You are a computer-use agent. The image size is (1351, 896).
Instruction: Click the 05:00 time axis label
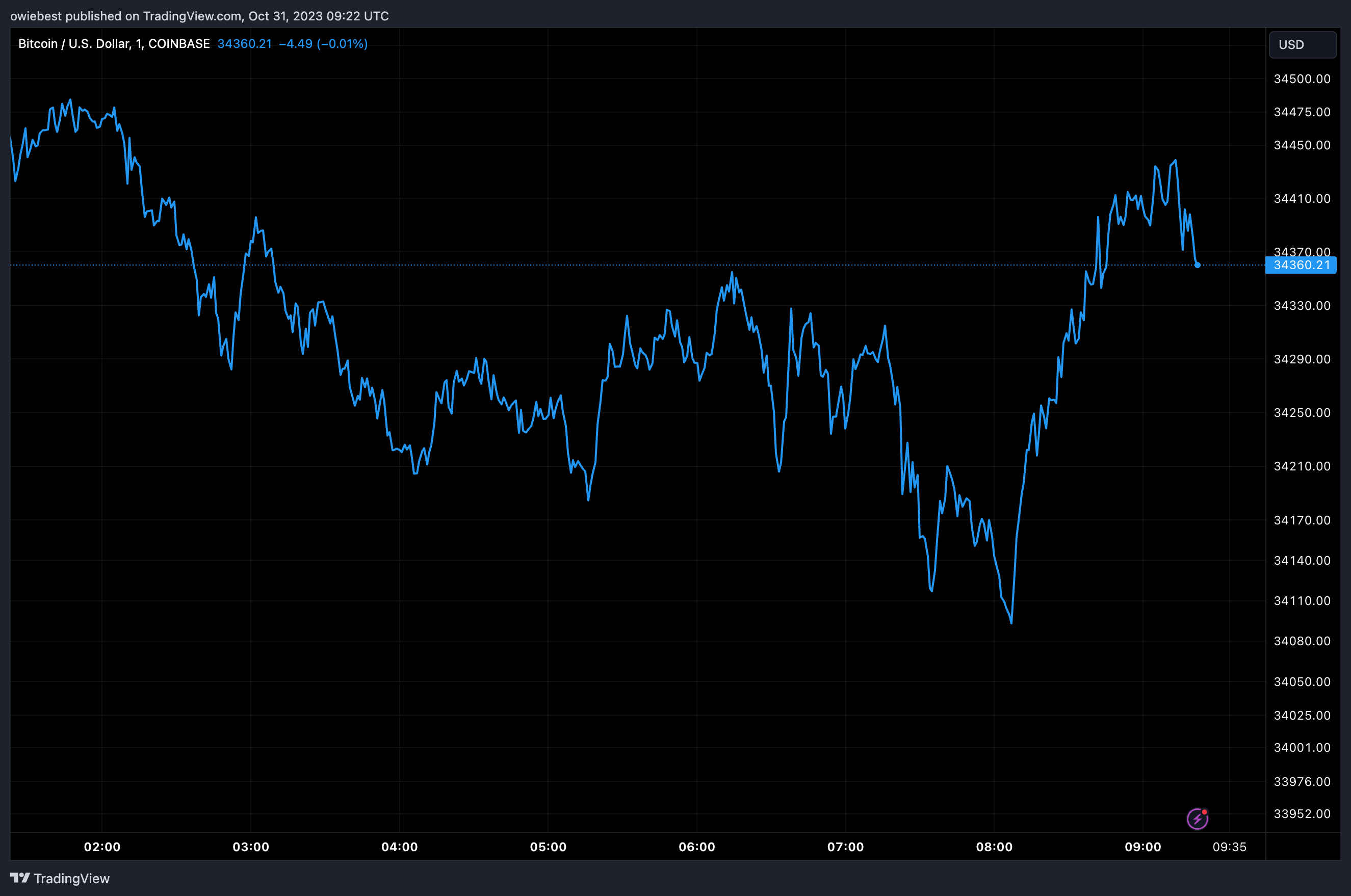coord(548,847)
